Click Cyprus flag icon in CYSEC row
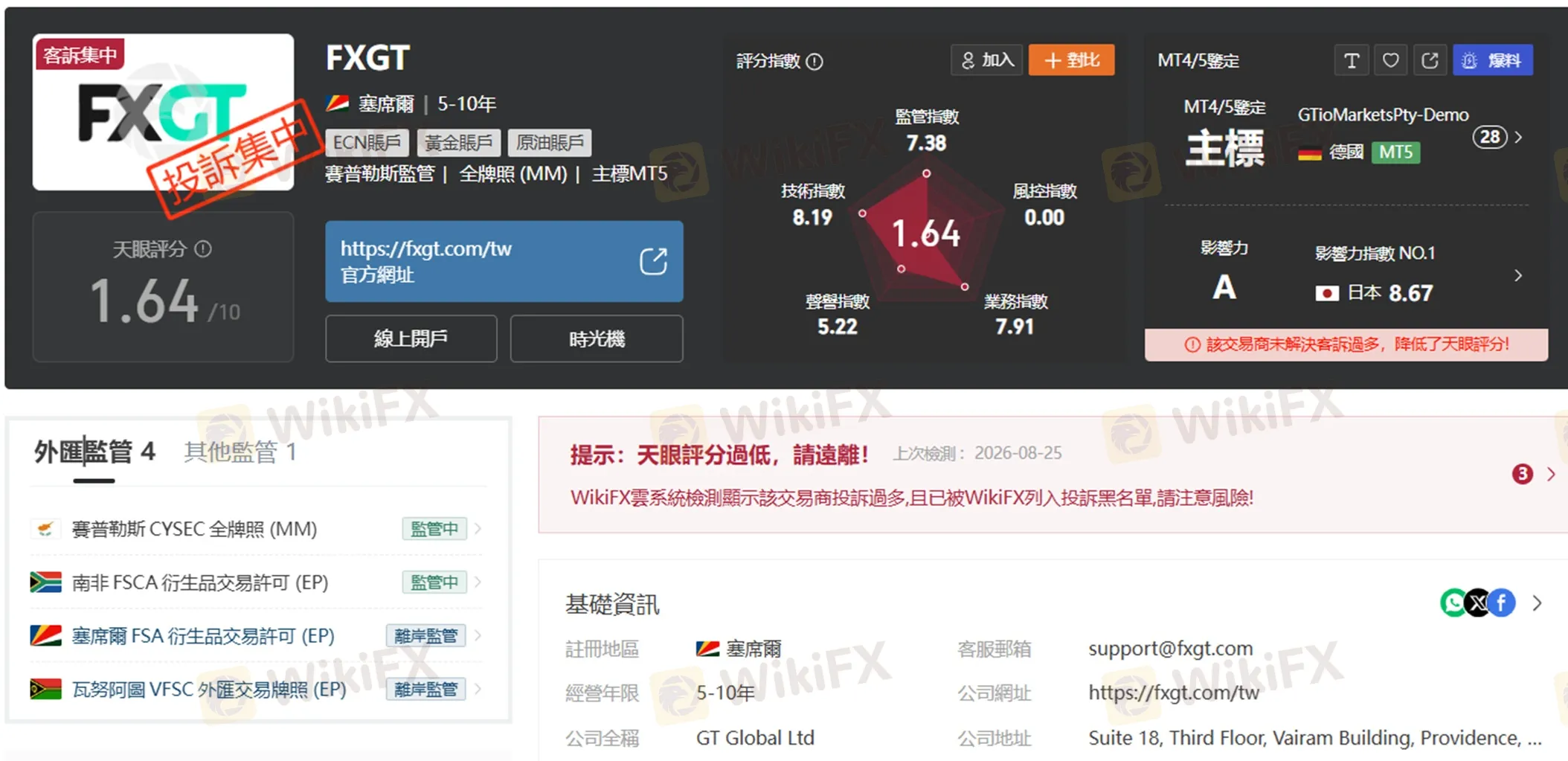 pos(45,529)
